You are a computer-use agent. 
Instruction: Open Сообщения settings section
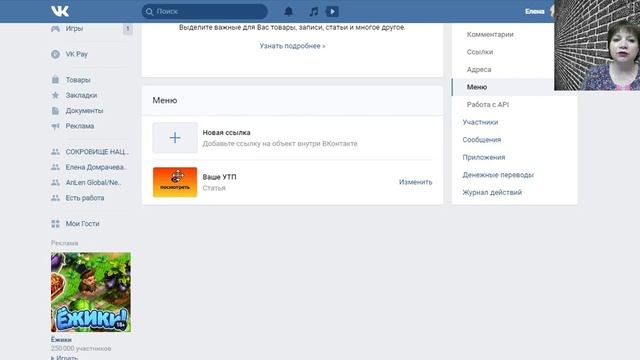[x=482, y=140]
